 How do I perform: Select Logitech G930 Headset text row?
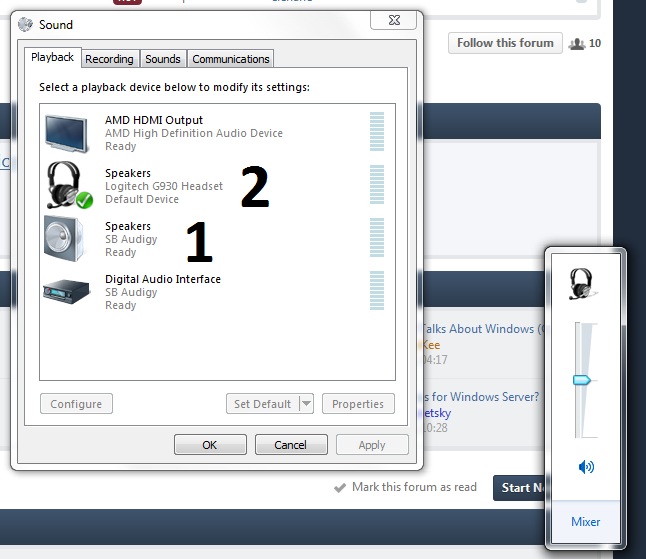click(x=164, y=186)
